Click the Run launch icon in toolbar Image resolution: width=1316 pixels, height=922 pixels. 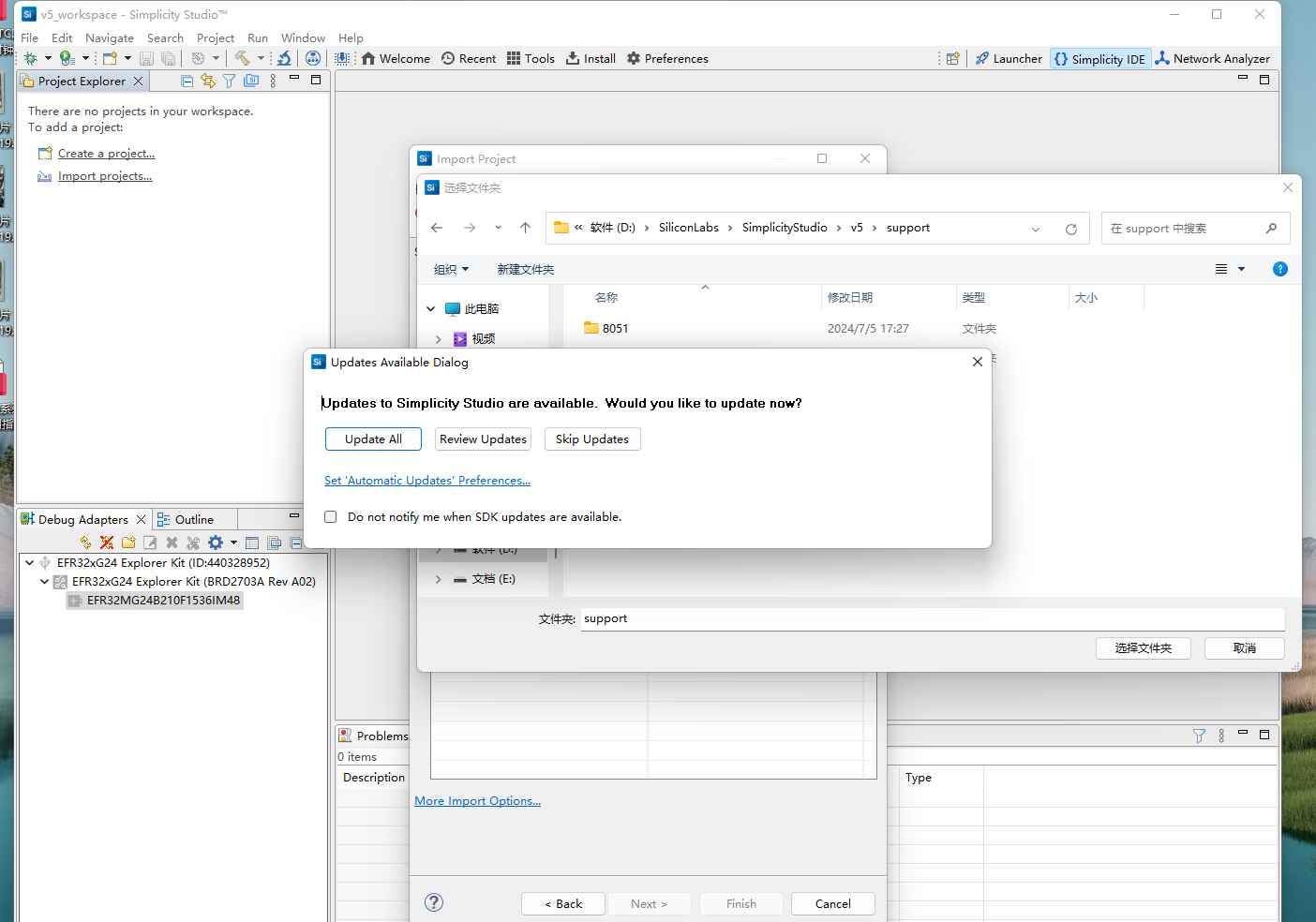pos(67,58)
